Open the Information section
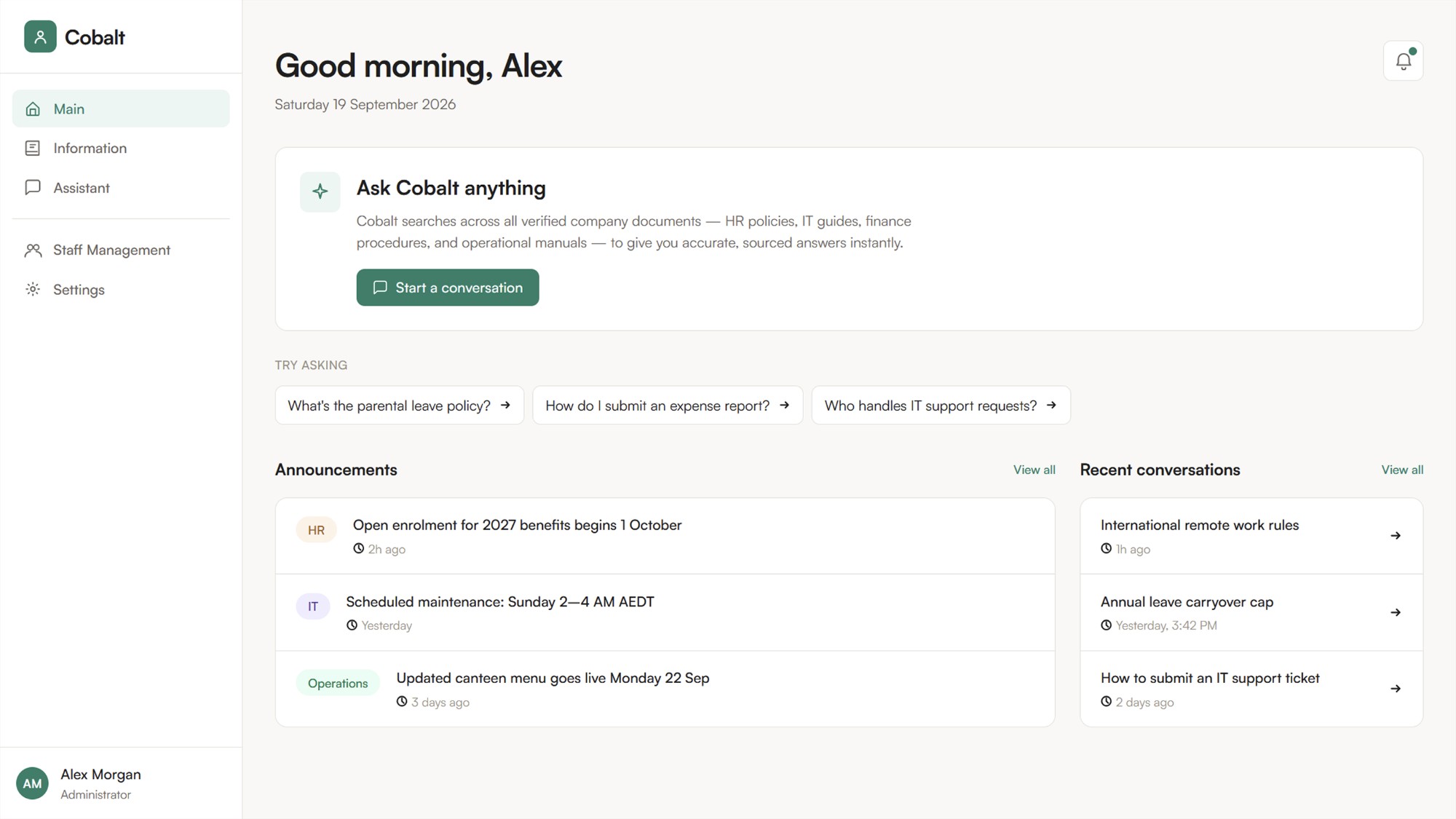Screen dimensions: 1456x819 [121, 148]
